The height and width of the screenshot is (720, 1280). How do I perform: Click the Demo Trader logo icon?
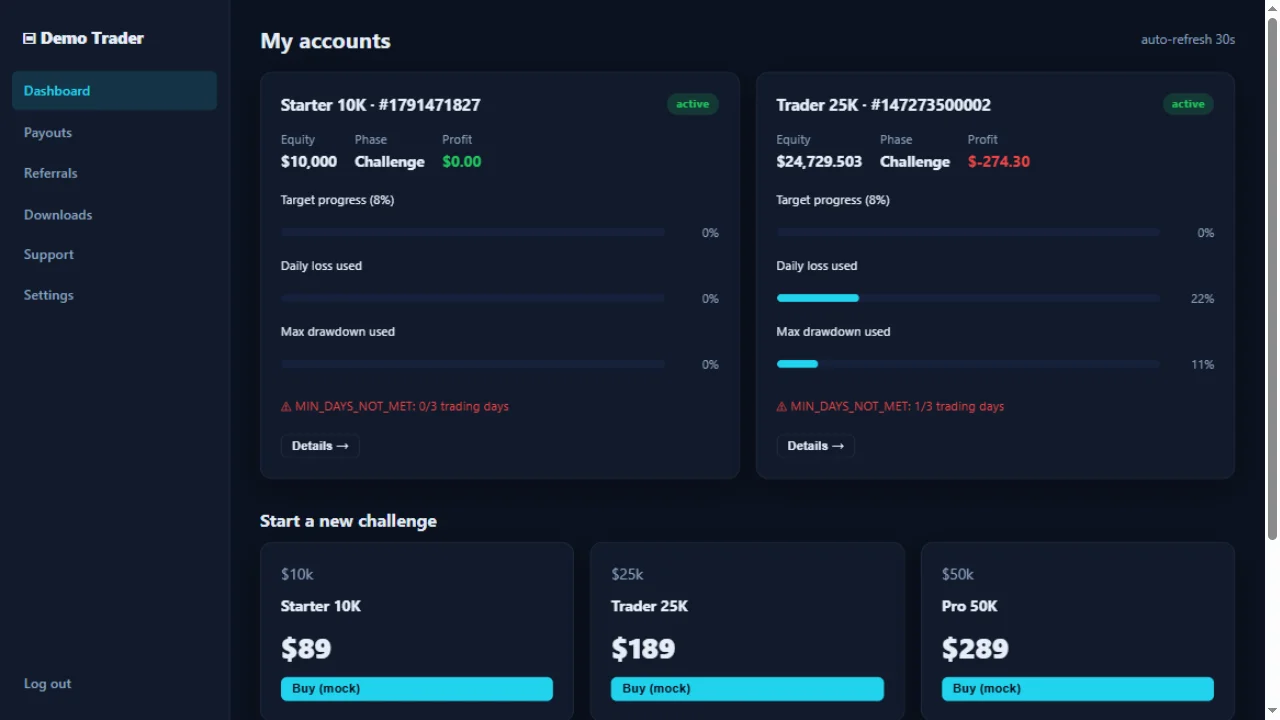(30, 39)
